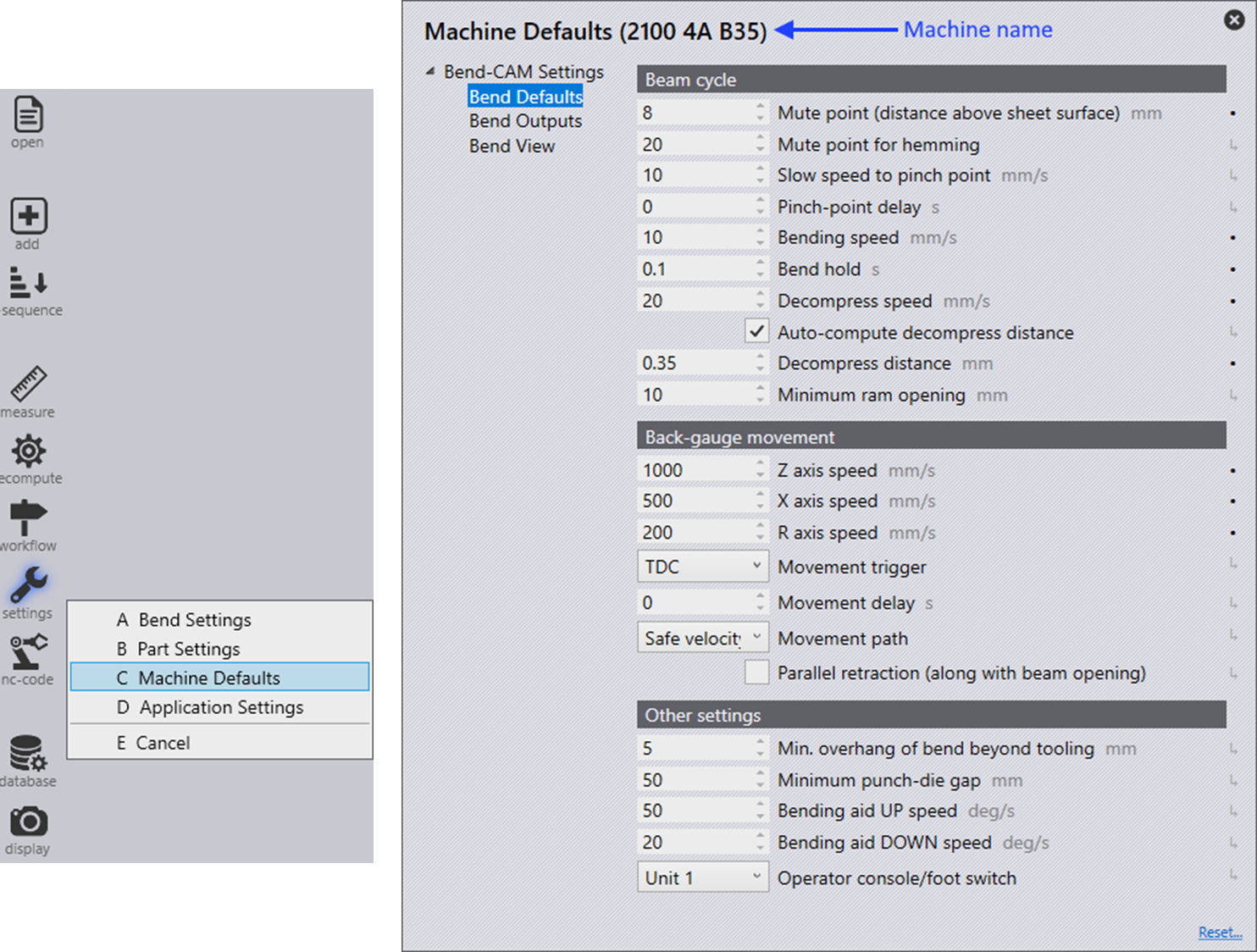The width and height of the screenshot is (1257, 952).
Task: Click the Movement delay field
Action: tap(701, 603)
